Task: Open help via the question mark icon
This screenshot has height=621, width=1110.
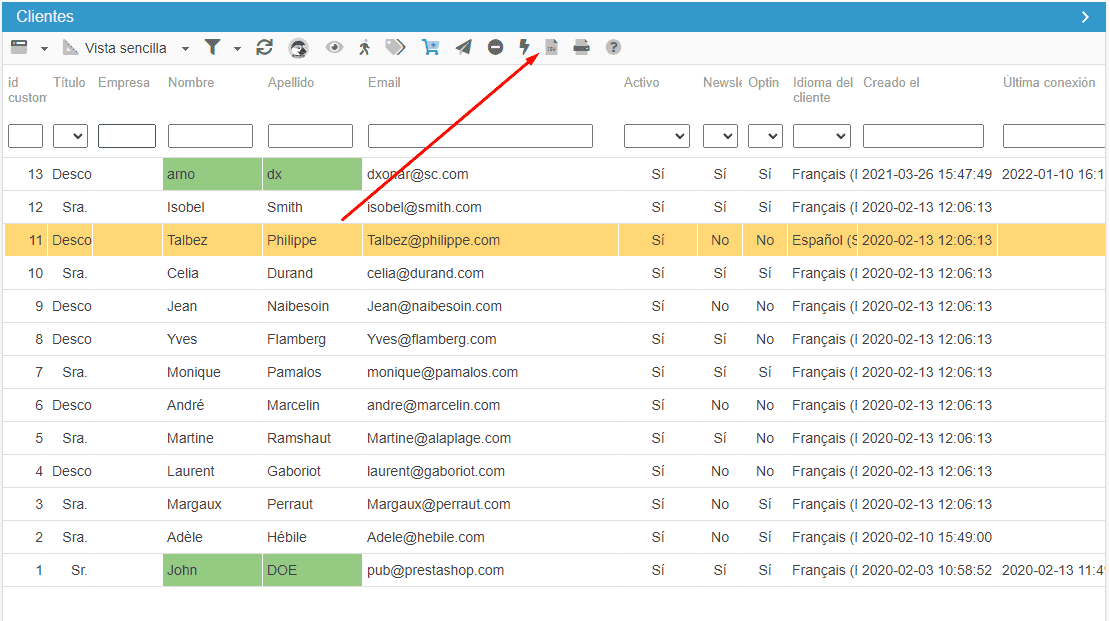Action: 614,47
